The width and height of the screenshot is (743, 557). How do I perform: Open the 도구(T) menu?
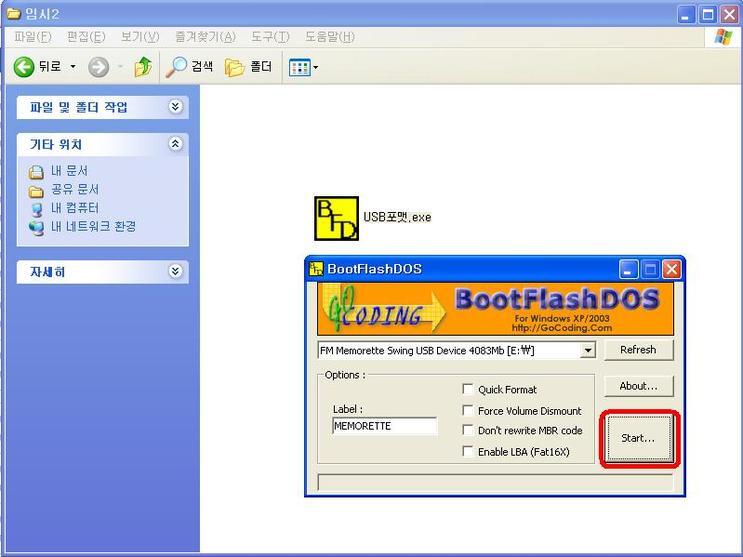[270, 37]
